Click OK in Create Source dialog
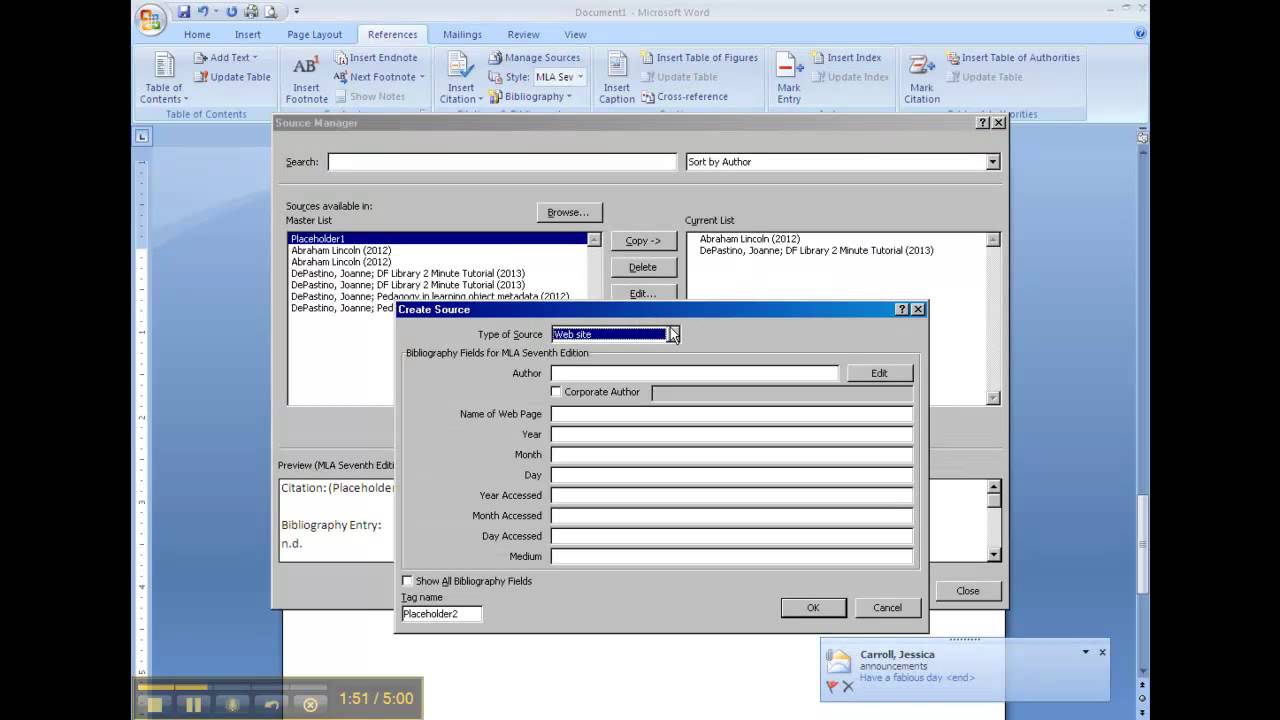Image resolution: width=1280 pixels, height=720 pixels. [813, 607]
